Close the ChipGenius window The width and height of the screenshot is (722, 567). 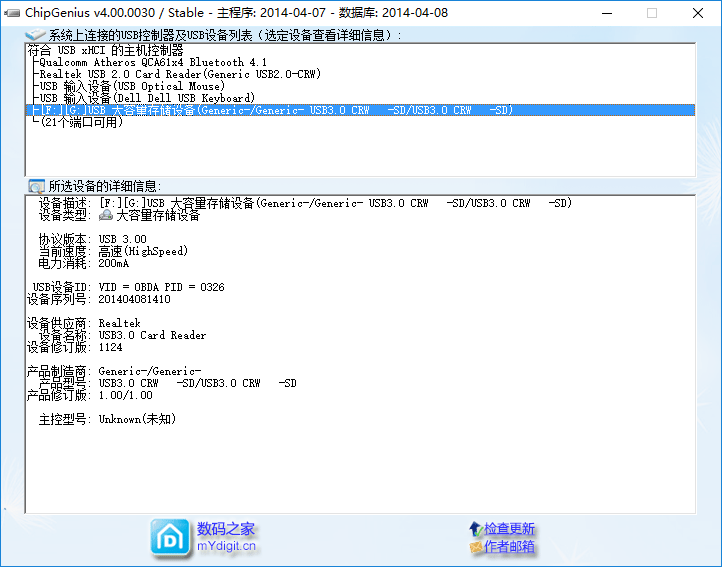coord(698,13)
